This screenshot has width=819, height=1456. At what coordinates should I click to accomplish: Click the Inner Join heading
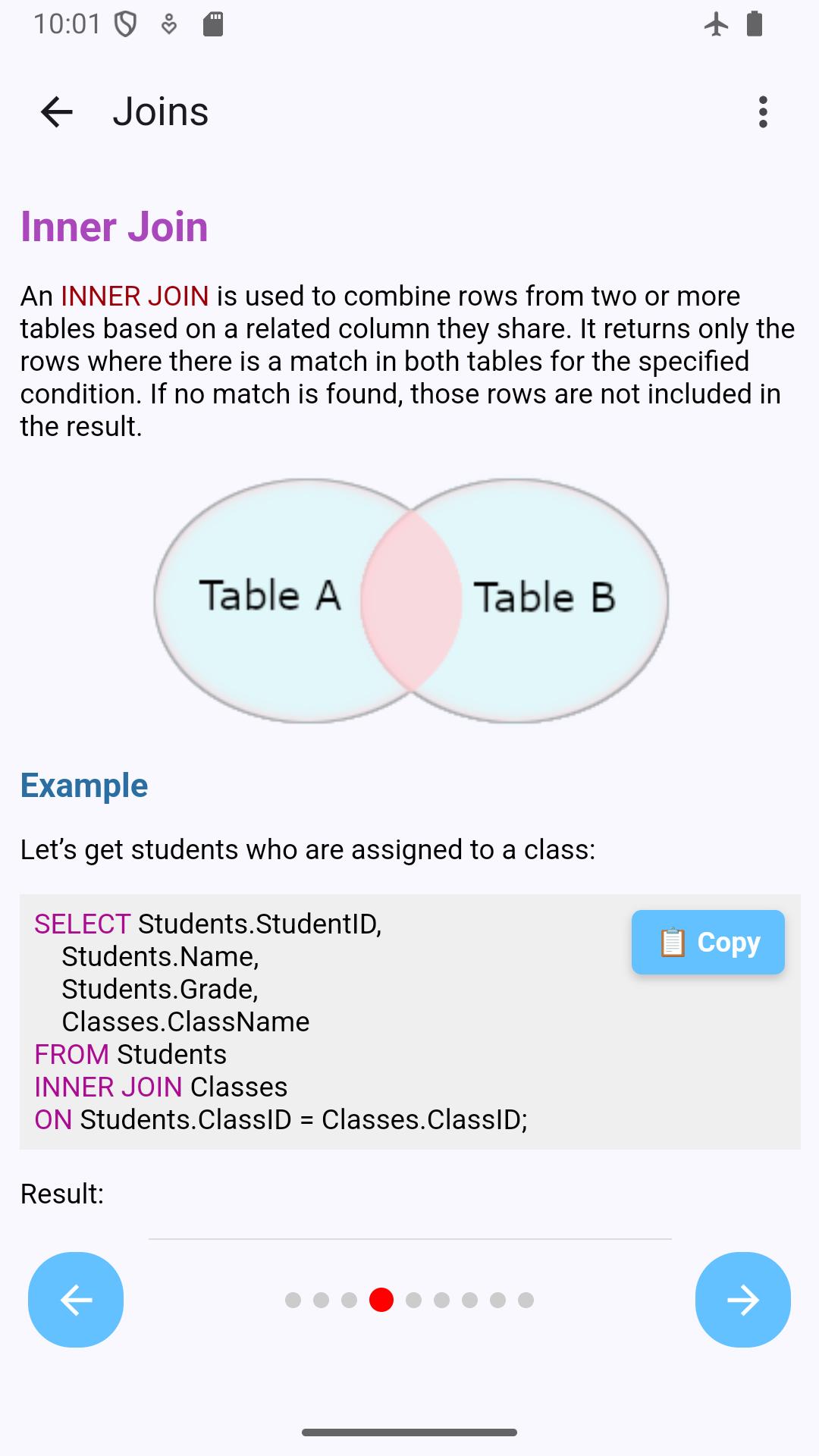[x=115, y=227]
